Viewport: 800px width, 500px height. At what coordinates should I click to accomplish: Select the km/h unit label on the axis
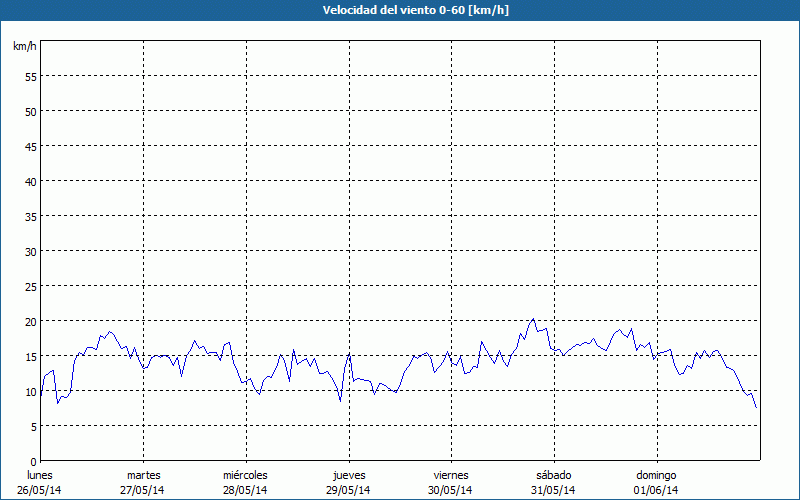pyautogui.click(x=24, y=47)
